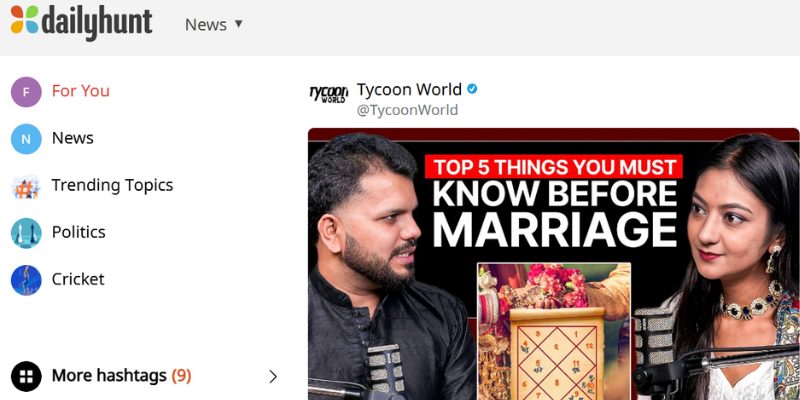The image size is (800, 400).
Task: Click the News label in header
Action: click(x=206, y=24)
